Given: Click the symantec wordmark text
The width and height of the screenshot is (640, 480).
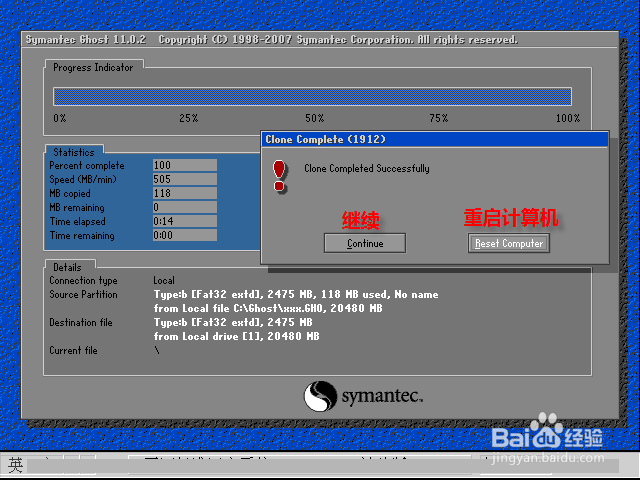Looking at the screenshot, I should 382,396.
